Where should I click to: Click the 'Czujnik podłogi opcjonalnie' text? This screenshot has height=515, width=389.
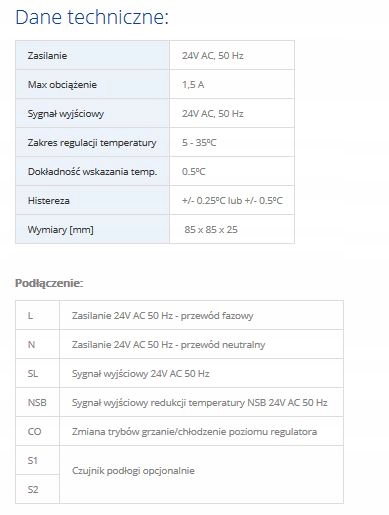(133, 471)
